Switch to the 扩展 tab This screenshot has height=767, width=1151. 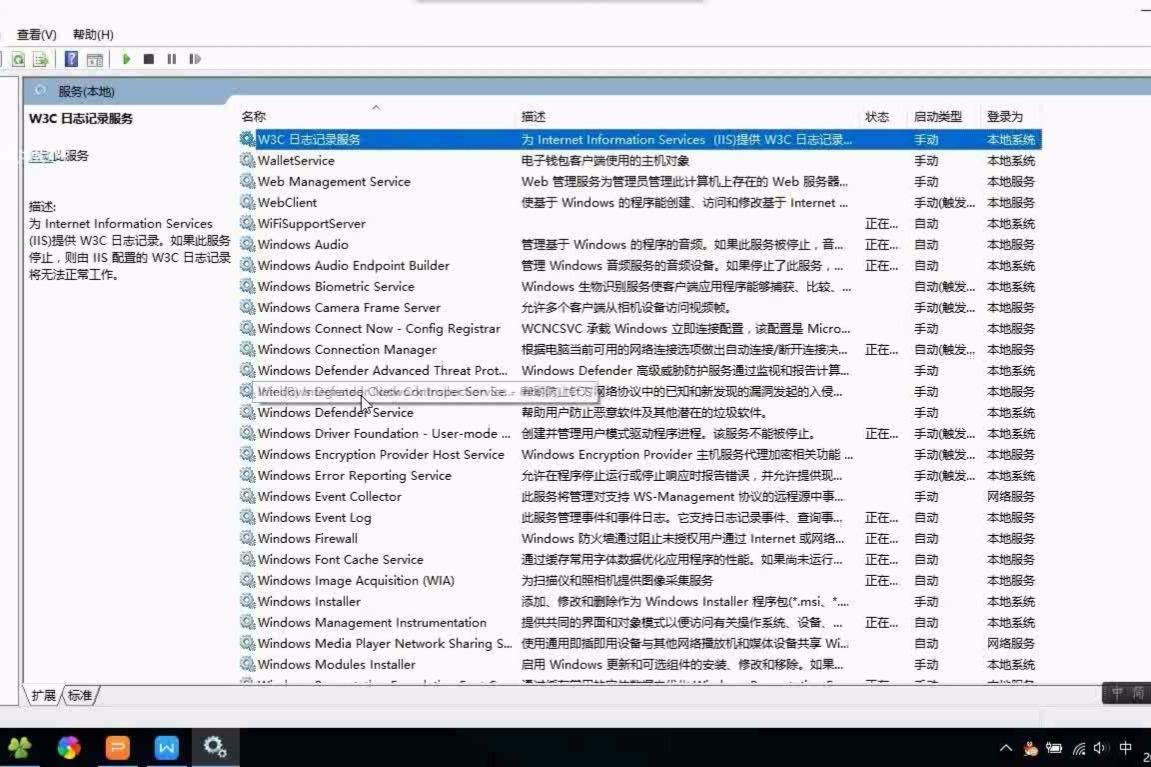(x=43, y=695)
